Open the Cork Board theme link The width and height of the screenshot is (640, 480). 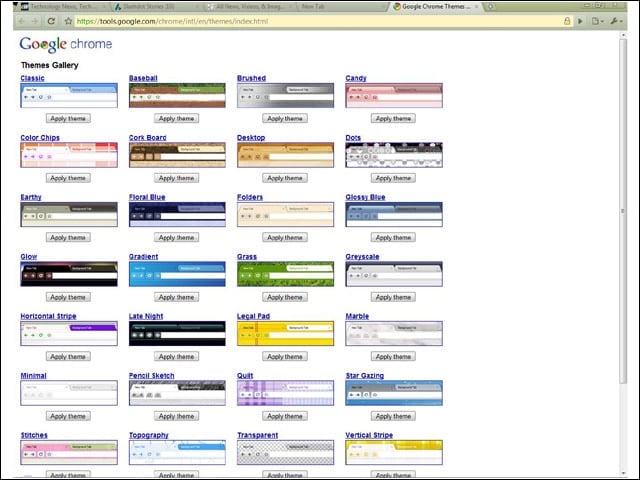[147, 138]
